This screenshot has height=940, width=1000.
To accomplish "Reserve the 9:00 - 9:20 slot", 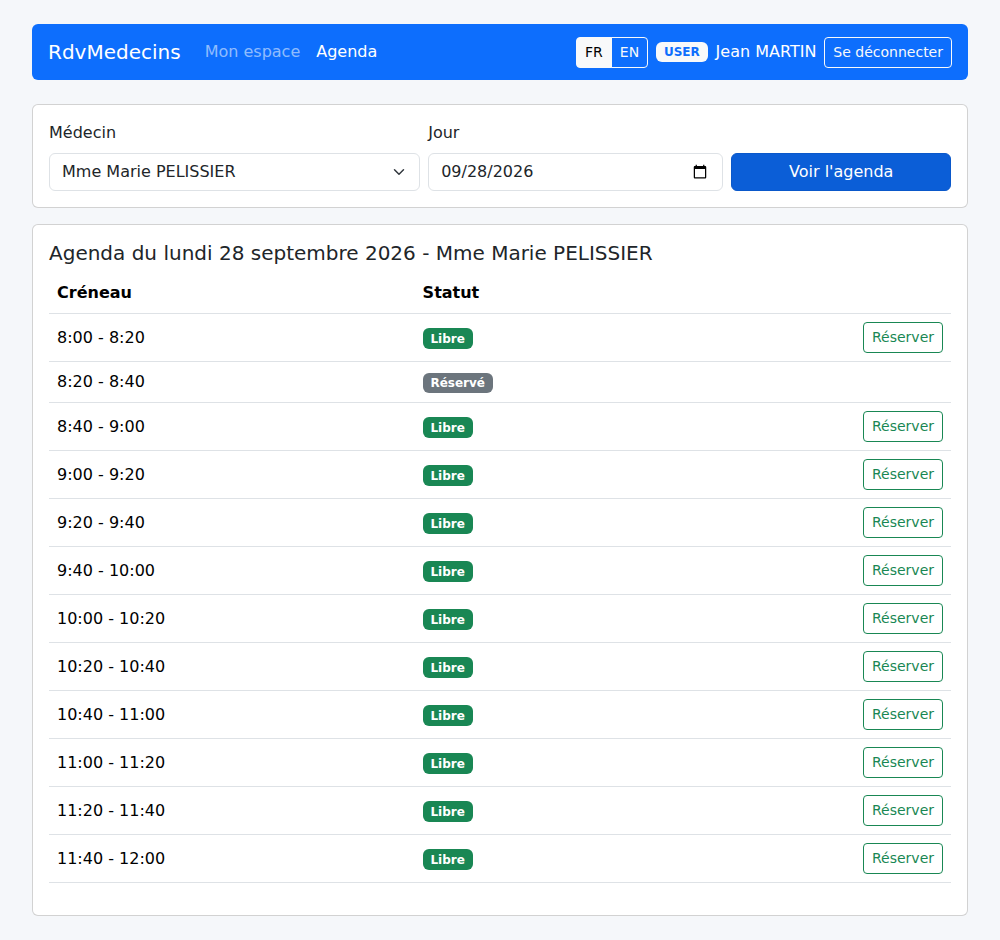I will 902,474.
